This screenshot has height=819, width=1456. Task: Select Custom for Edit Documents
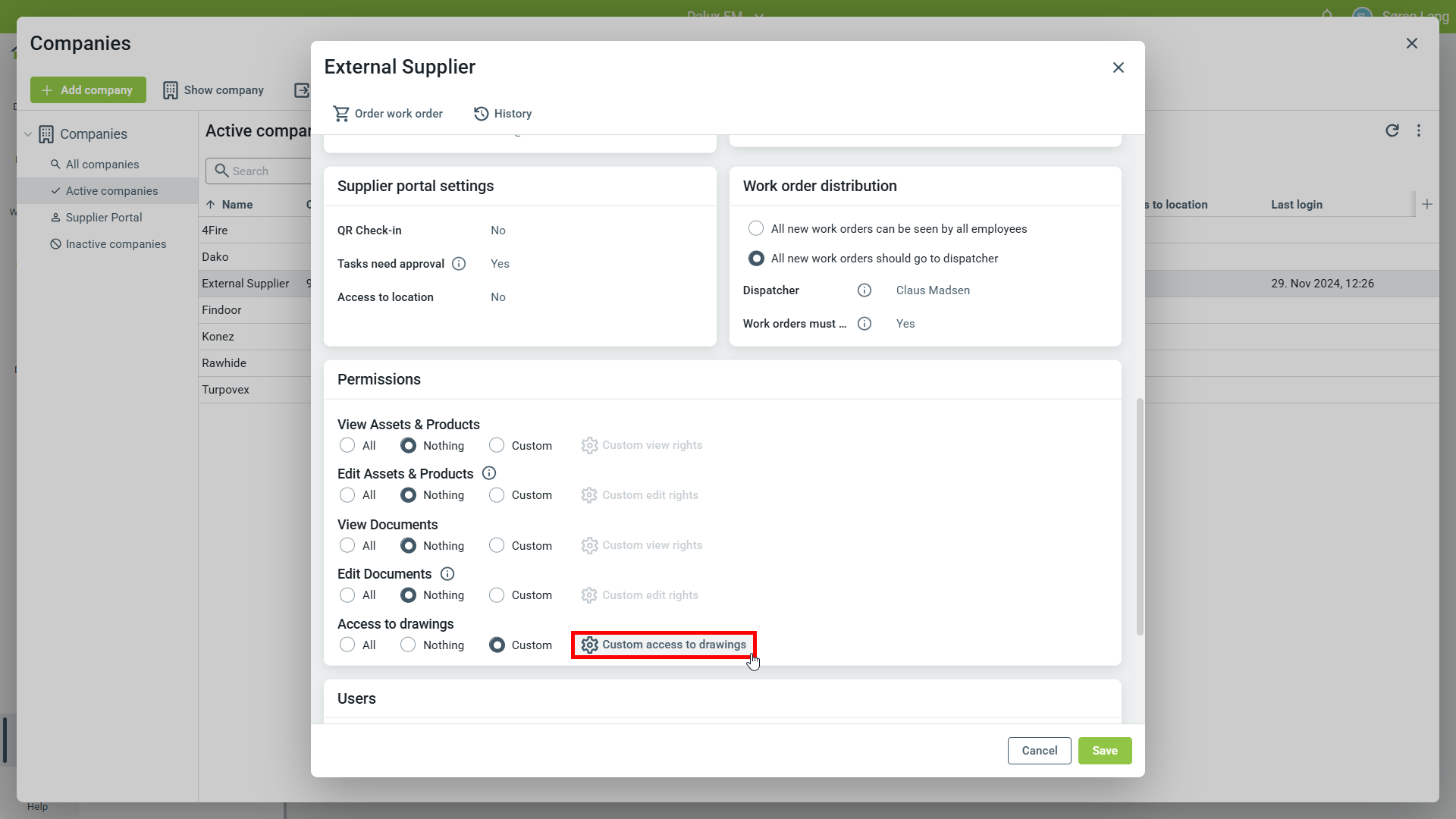(x=497, y=595)
